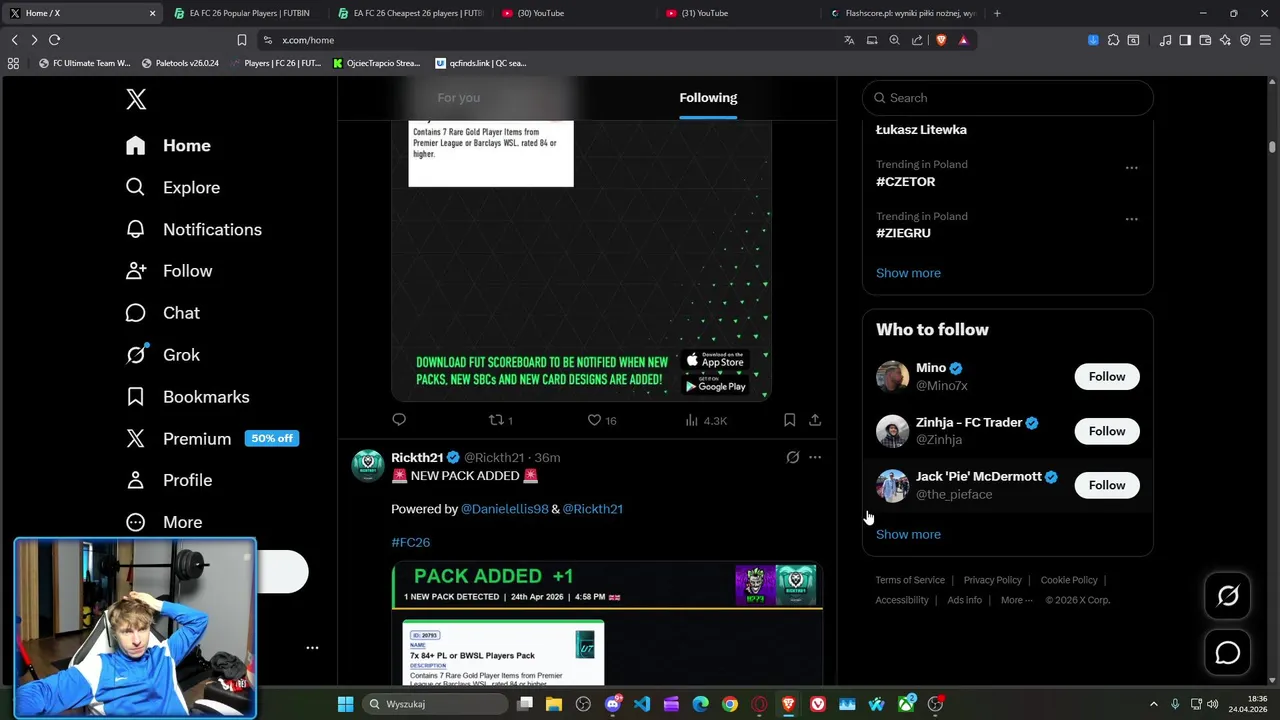The height and width of the screenshot is (720, 1280).
Task: Bookmark the FUT Scoreboard post
Action: coord(789,420)
